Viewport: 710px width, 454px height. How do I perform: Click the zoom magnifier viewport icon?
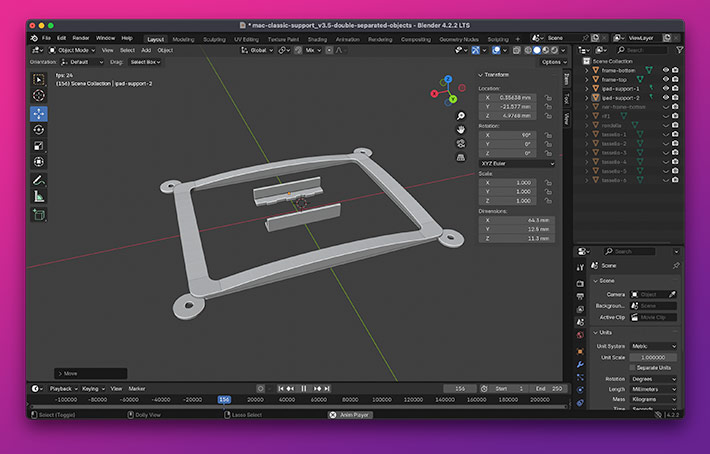460,116
